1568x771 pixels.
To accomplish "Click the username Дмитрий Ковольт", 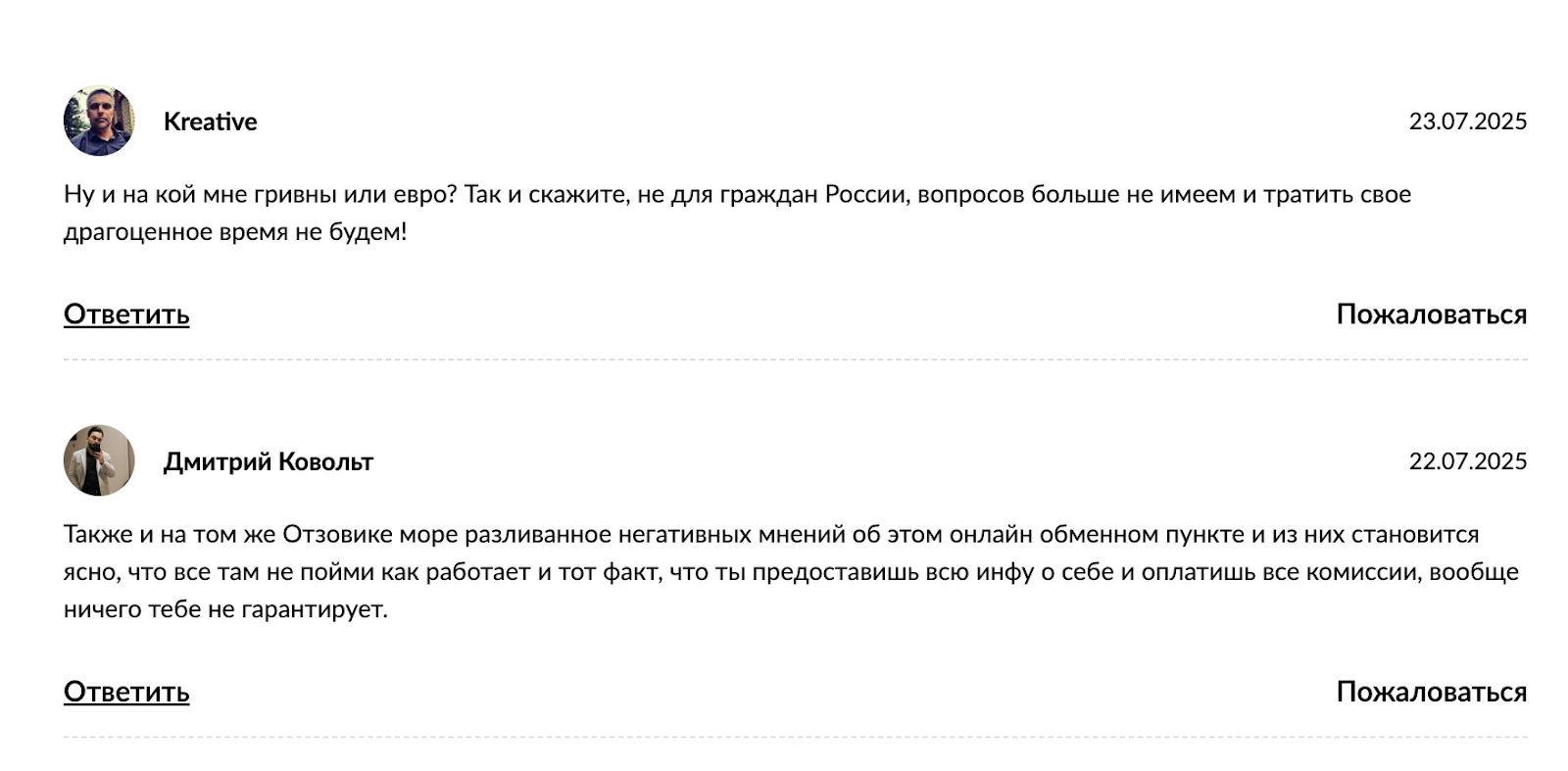I will tap(268, 462).
